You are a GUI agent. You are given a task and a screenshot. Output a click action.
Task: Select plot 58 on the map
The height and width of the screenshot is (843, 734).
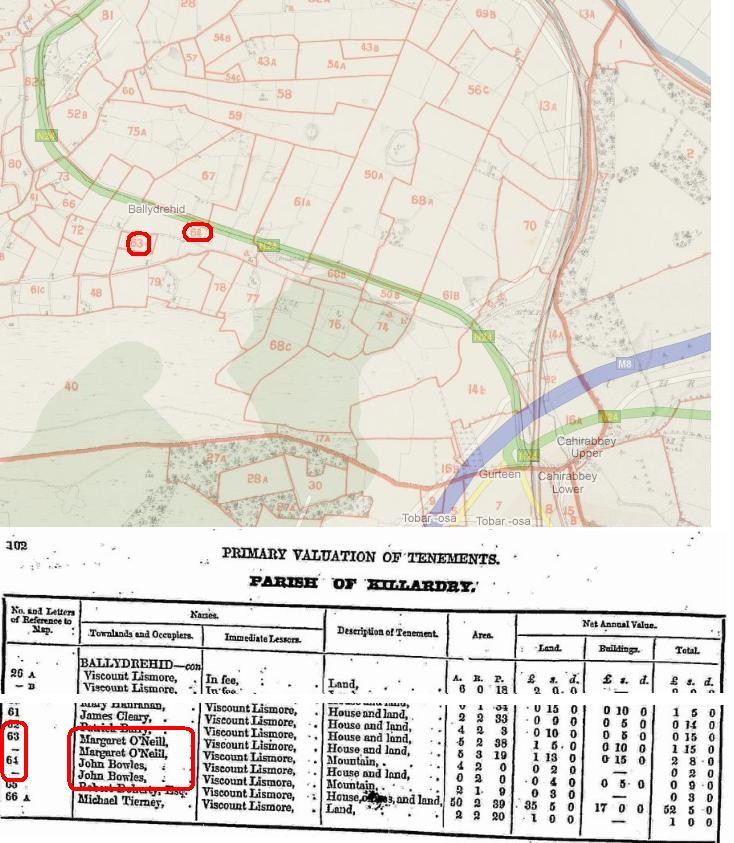coord(284,94)
